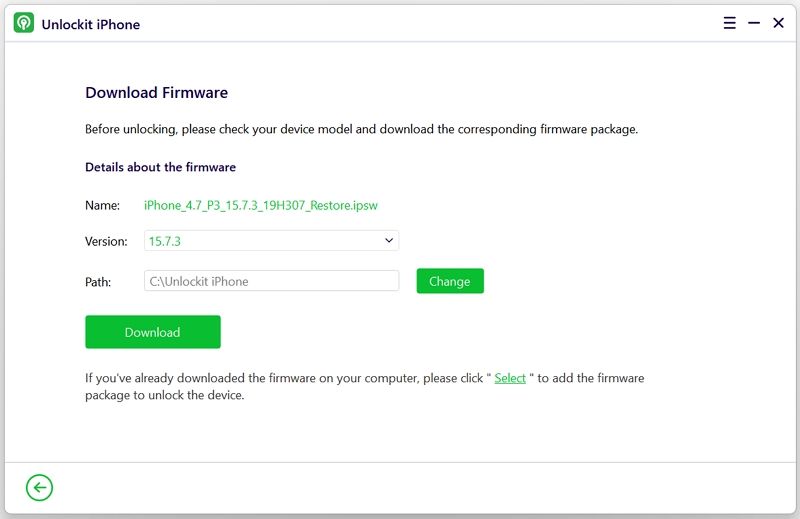Click the Unlockit iPhone app logo

pos(23,23)
